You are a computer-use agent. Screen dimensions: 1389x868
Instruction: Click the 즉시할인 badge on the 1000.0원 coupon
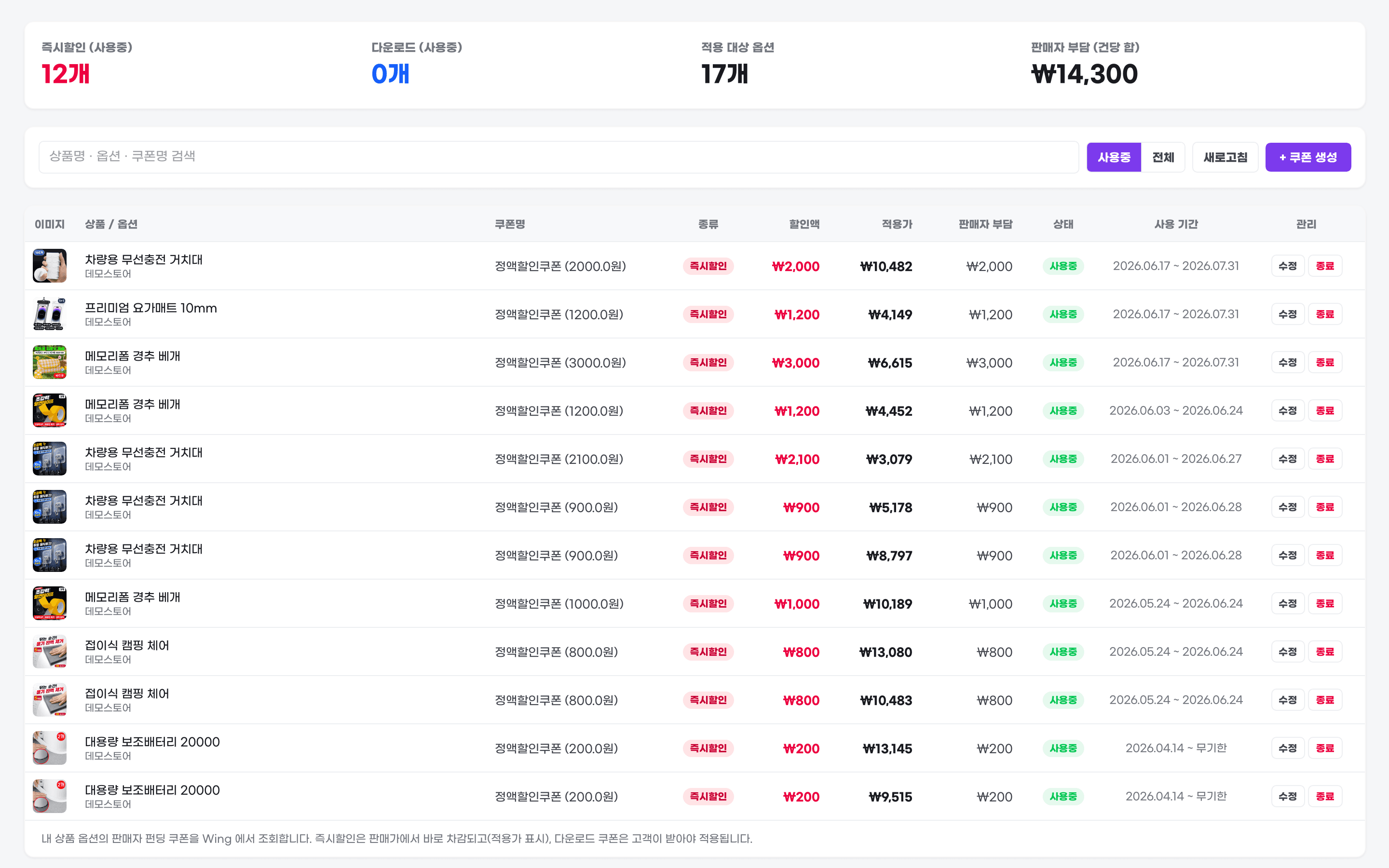(708, 603)
